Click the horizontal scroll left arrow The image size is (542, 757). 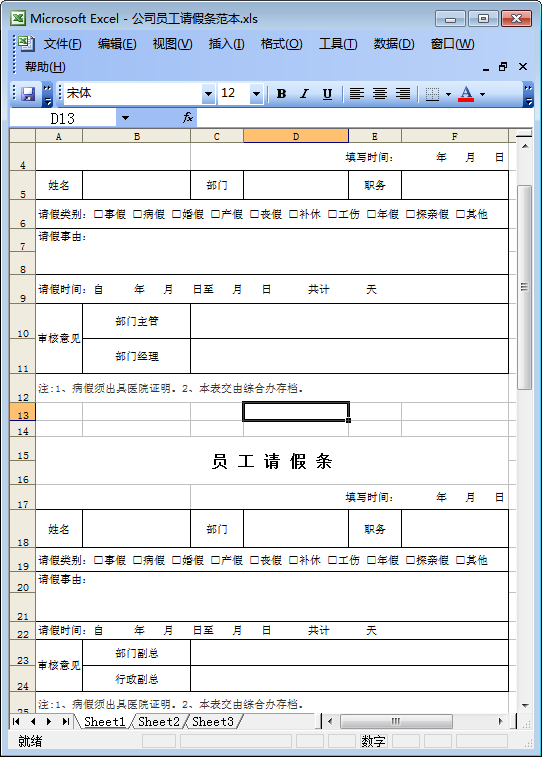(330, 721)
